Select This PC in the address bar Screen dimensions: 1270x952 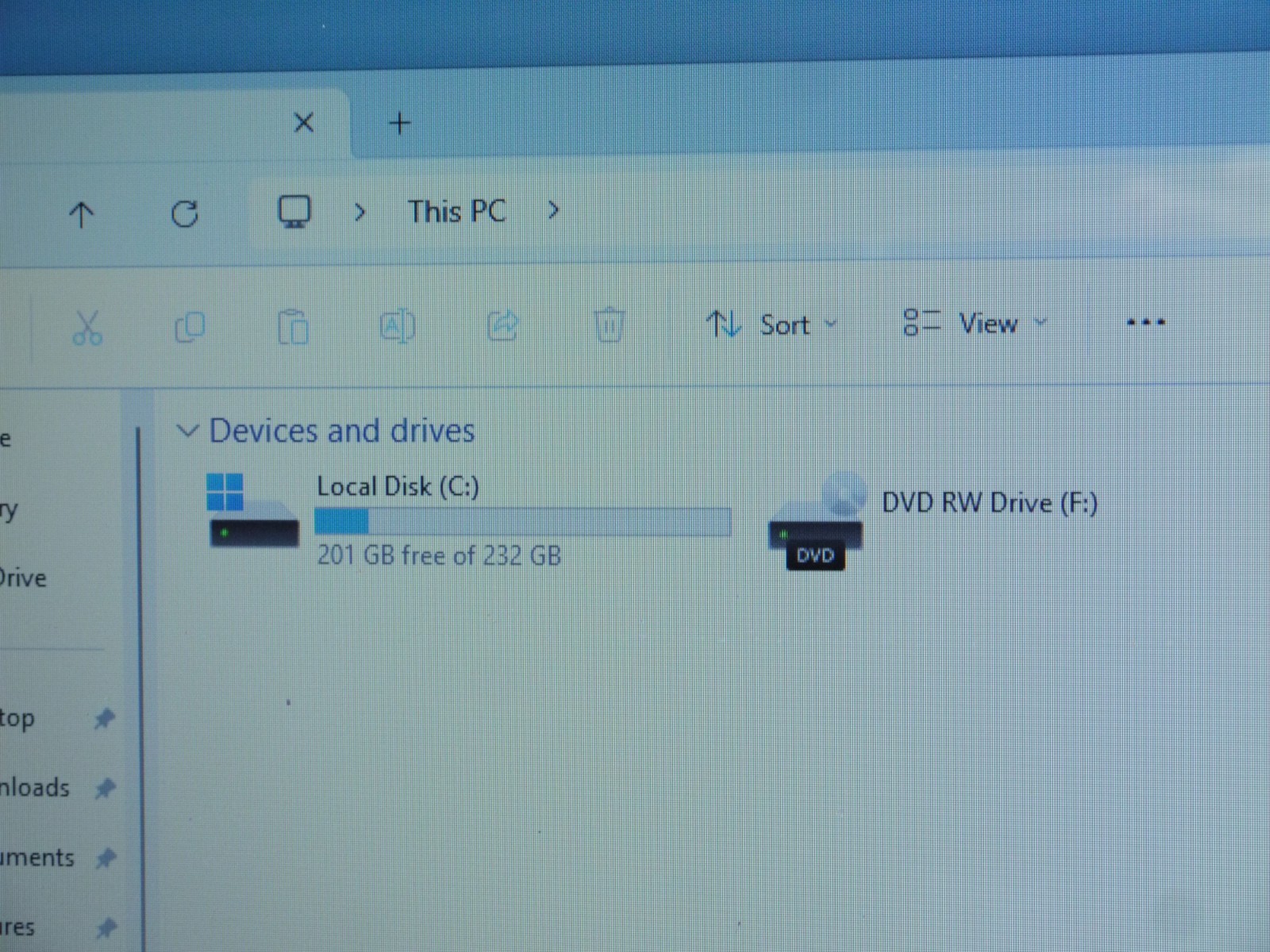pos(456,211)
